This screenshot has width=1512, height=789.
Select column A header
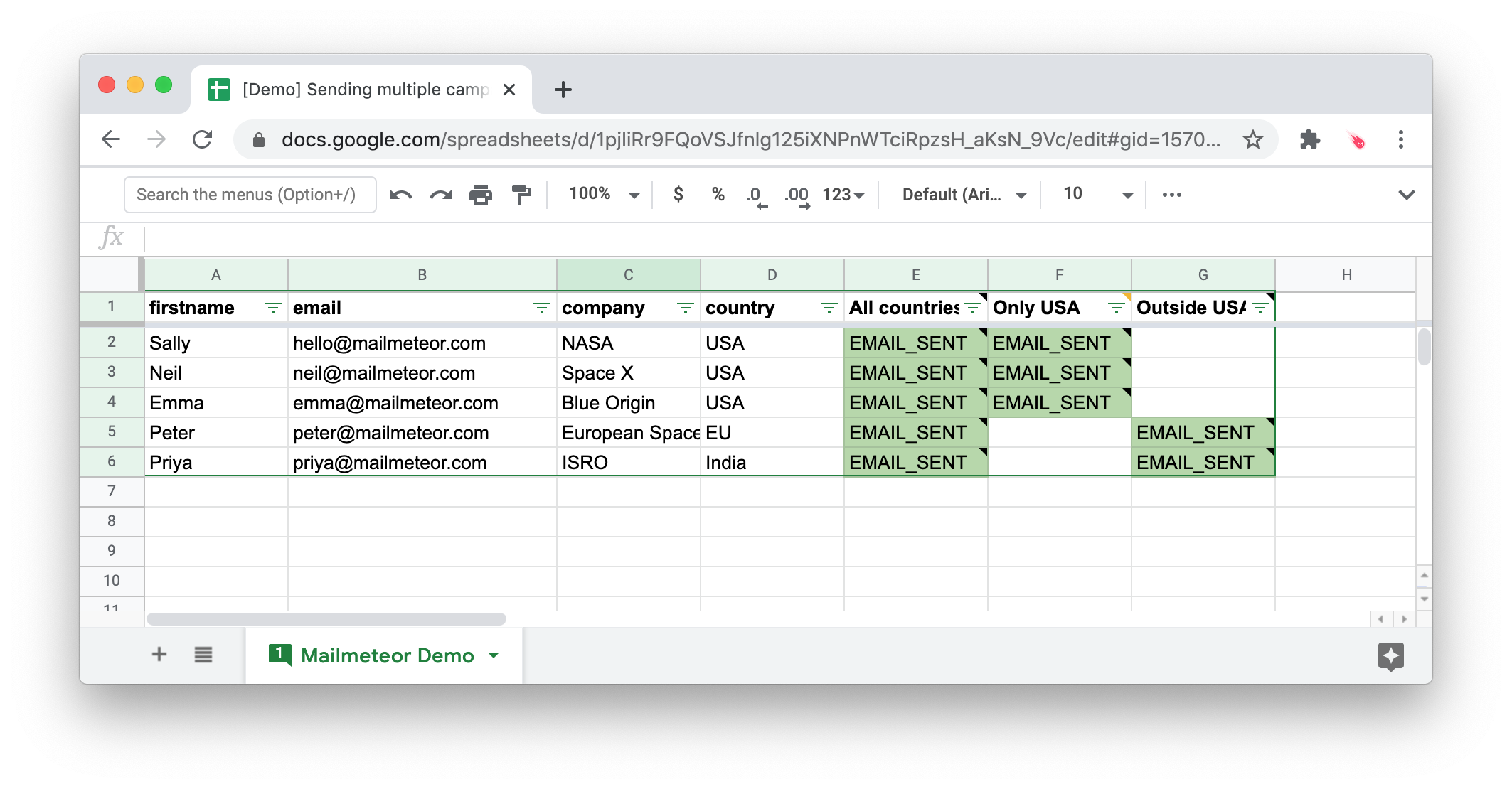pos(216,275)
